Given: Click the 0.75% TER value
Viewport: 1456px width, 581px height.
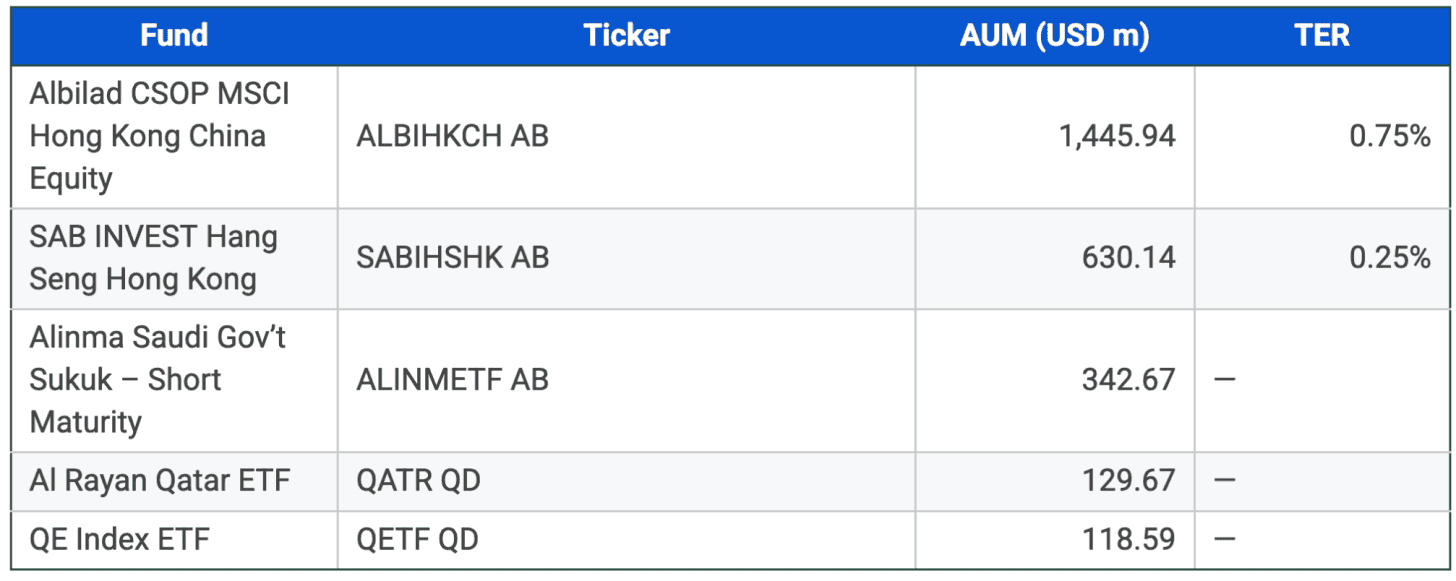Looking at the screenshot, I should [1389, 136].
